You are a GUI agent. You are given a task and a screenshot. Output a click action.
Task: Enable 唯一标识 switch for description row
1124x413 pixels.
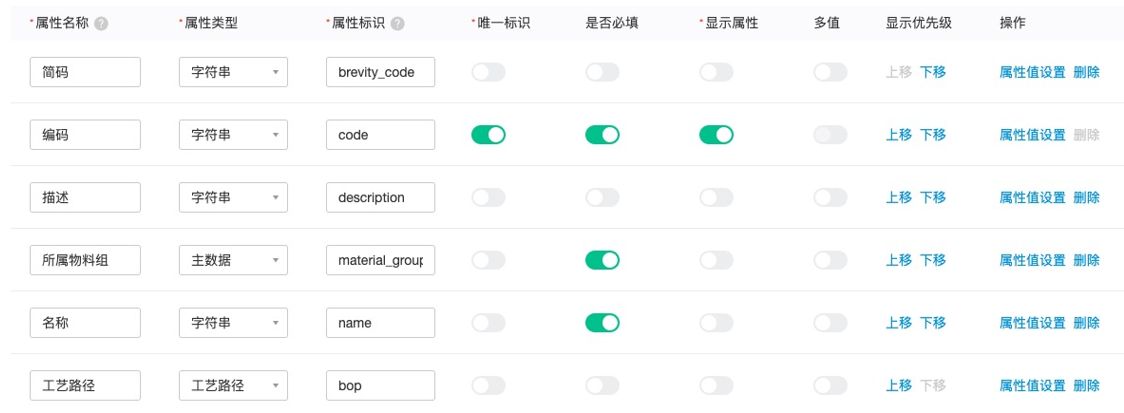point(488,197)
